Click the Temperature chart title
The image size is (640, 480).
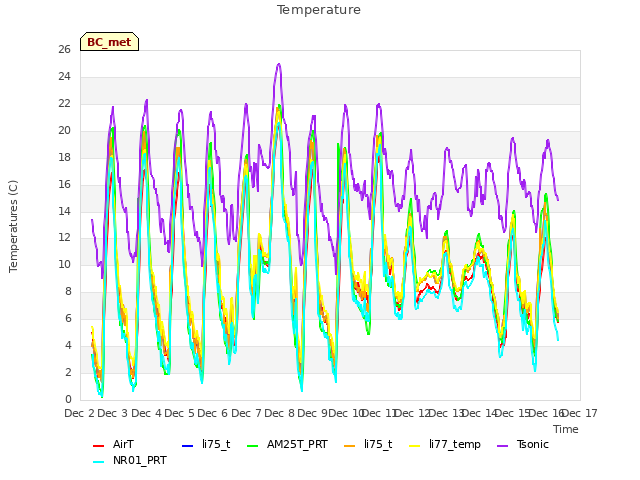pos(319,10)
